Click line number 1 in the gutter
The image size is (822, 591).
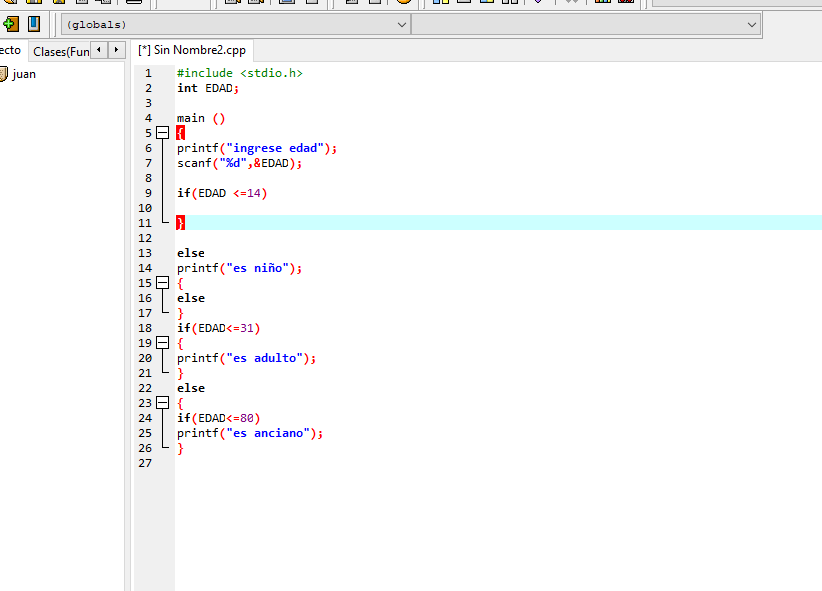point(148,73)
